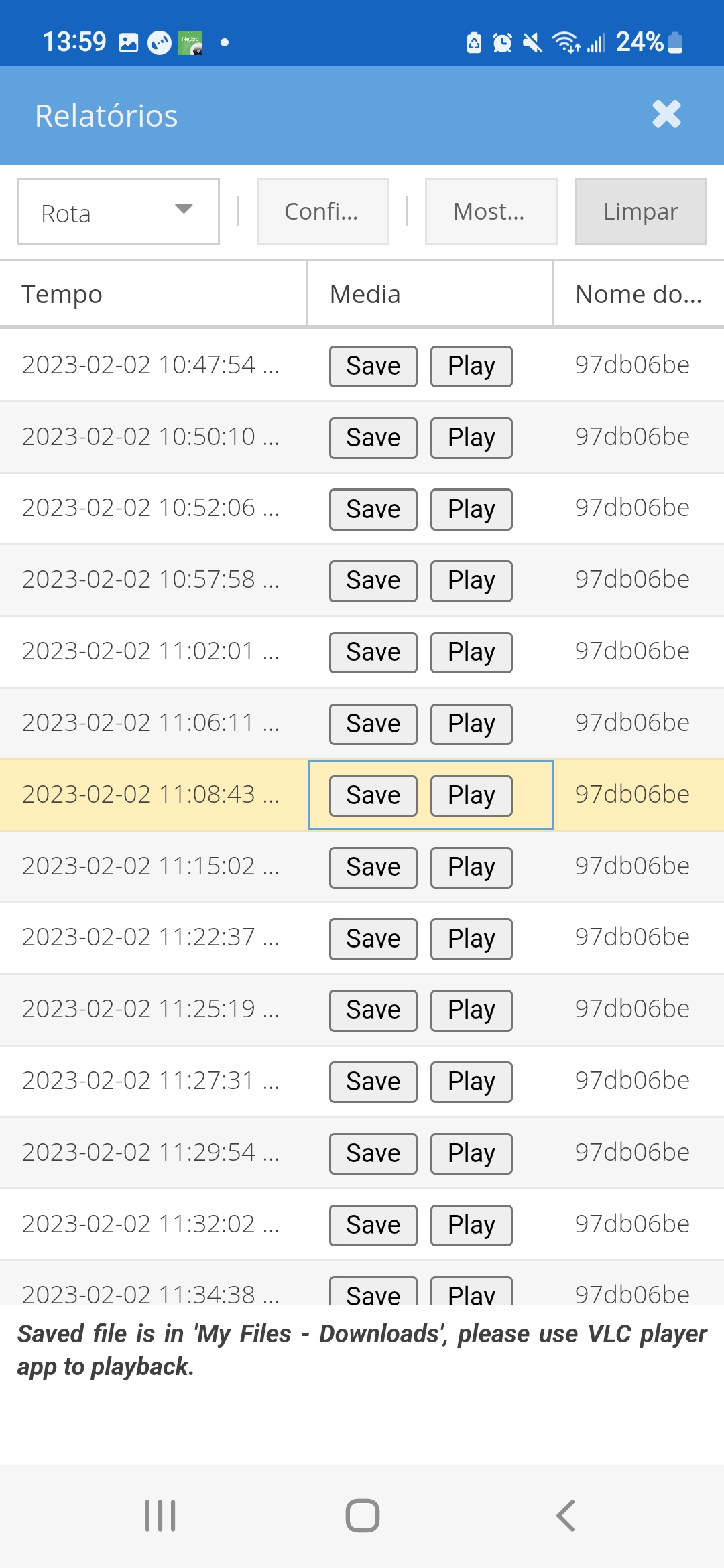
Task: Save the 10:52:06 recording
Action: coord(373,509)
